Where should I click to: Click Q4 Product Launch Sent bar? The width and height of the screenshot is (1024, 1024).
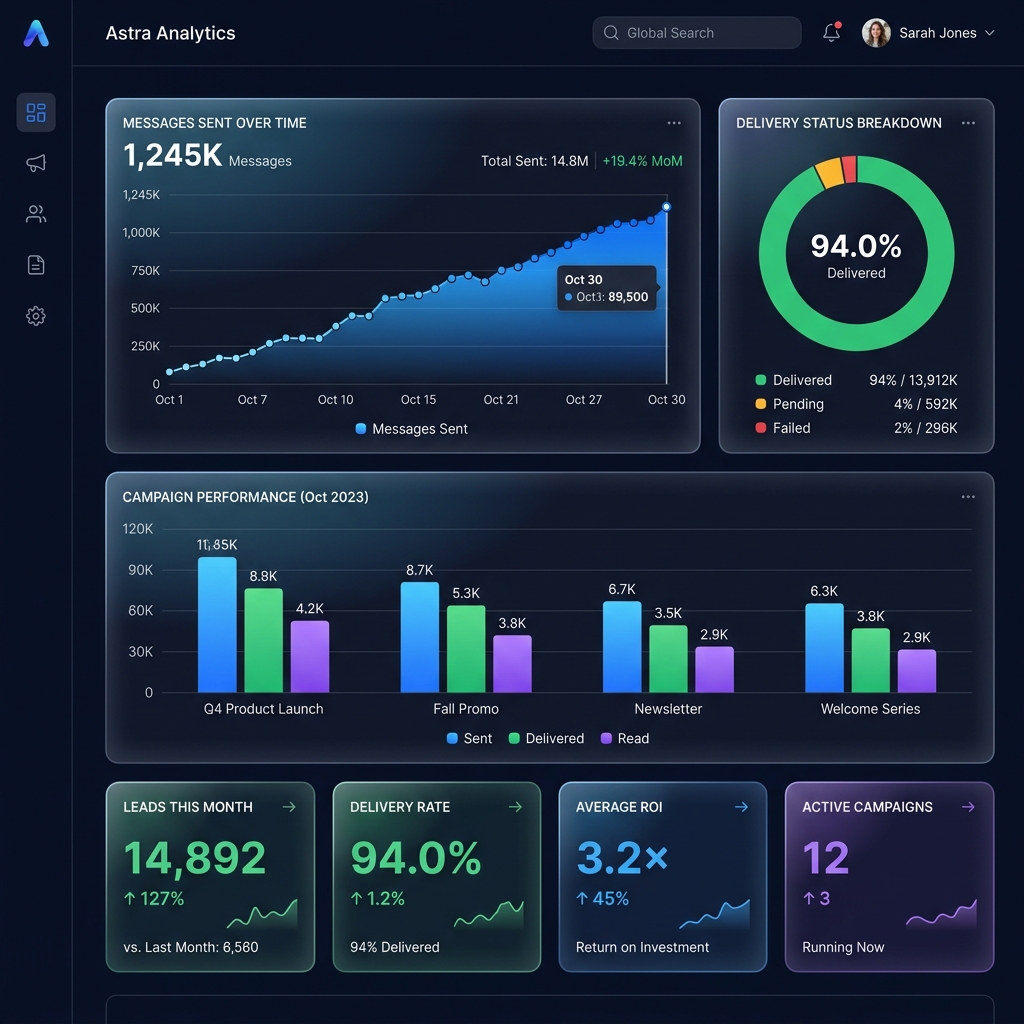point(217,624)
